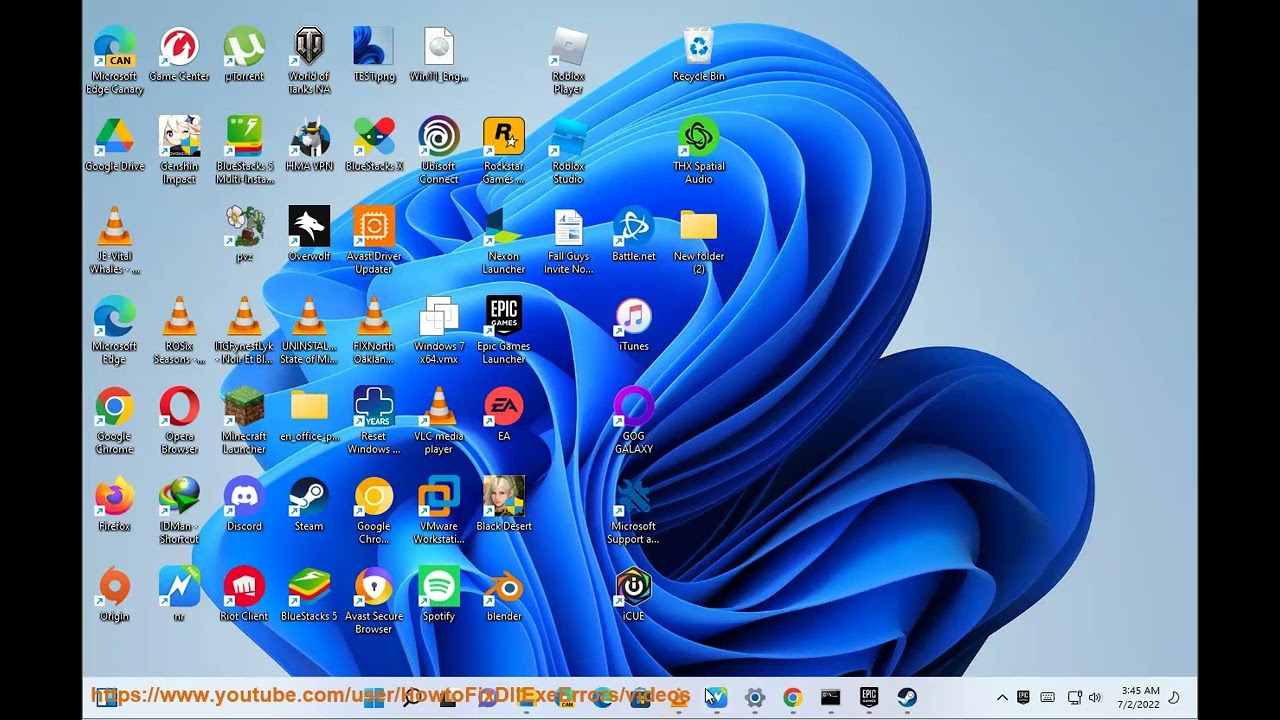Select the µTorrent desktop shortcut
The image size is (1280, 720).
click(244, 55)
